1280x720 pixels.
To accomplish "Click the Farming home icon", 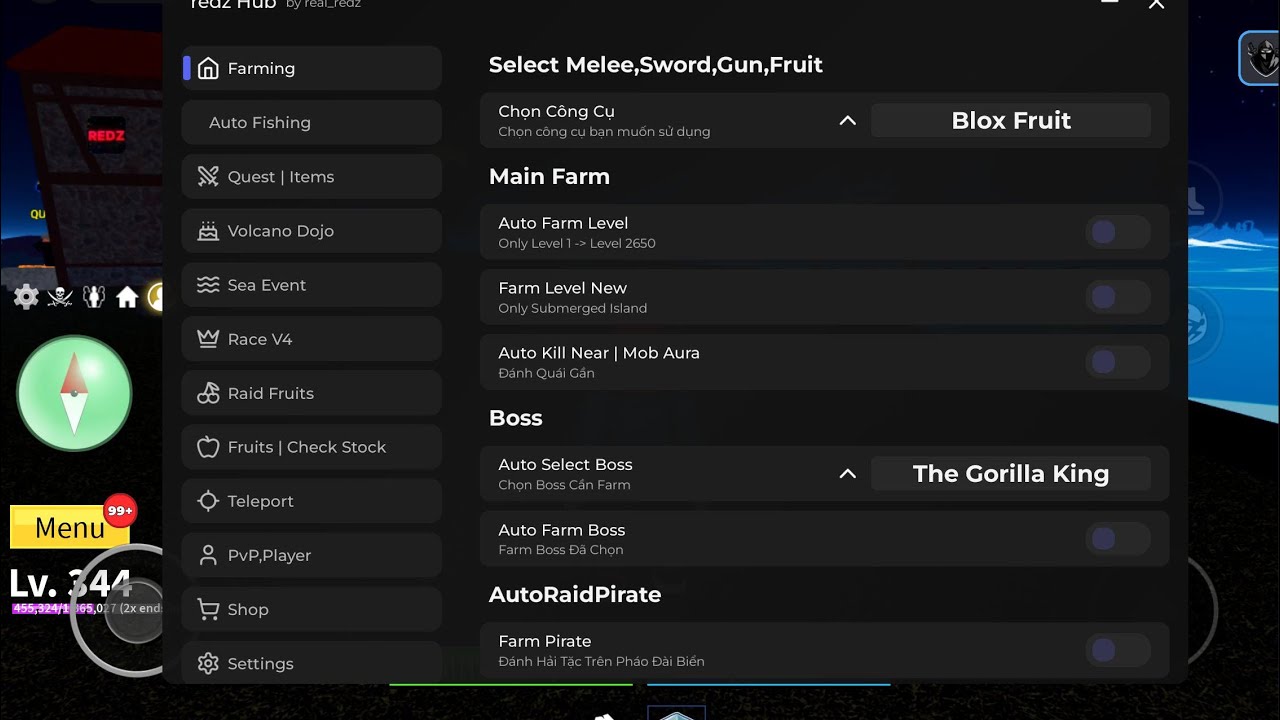I will [208, 69].
